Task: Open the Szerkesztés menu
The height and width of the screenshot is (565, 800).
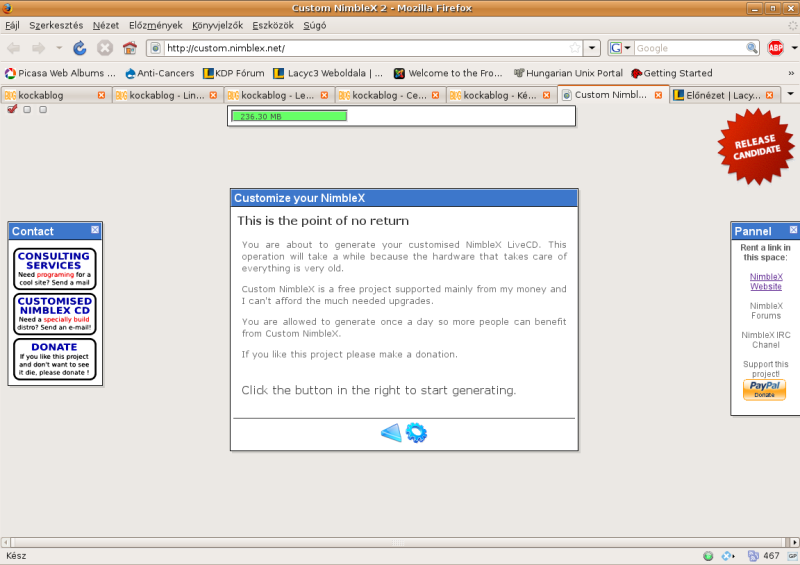Action: 56,26
